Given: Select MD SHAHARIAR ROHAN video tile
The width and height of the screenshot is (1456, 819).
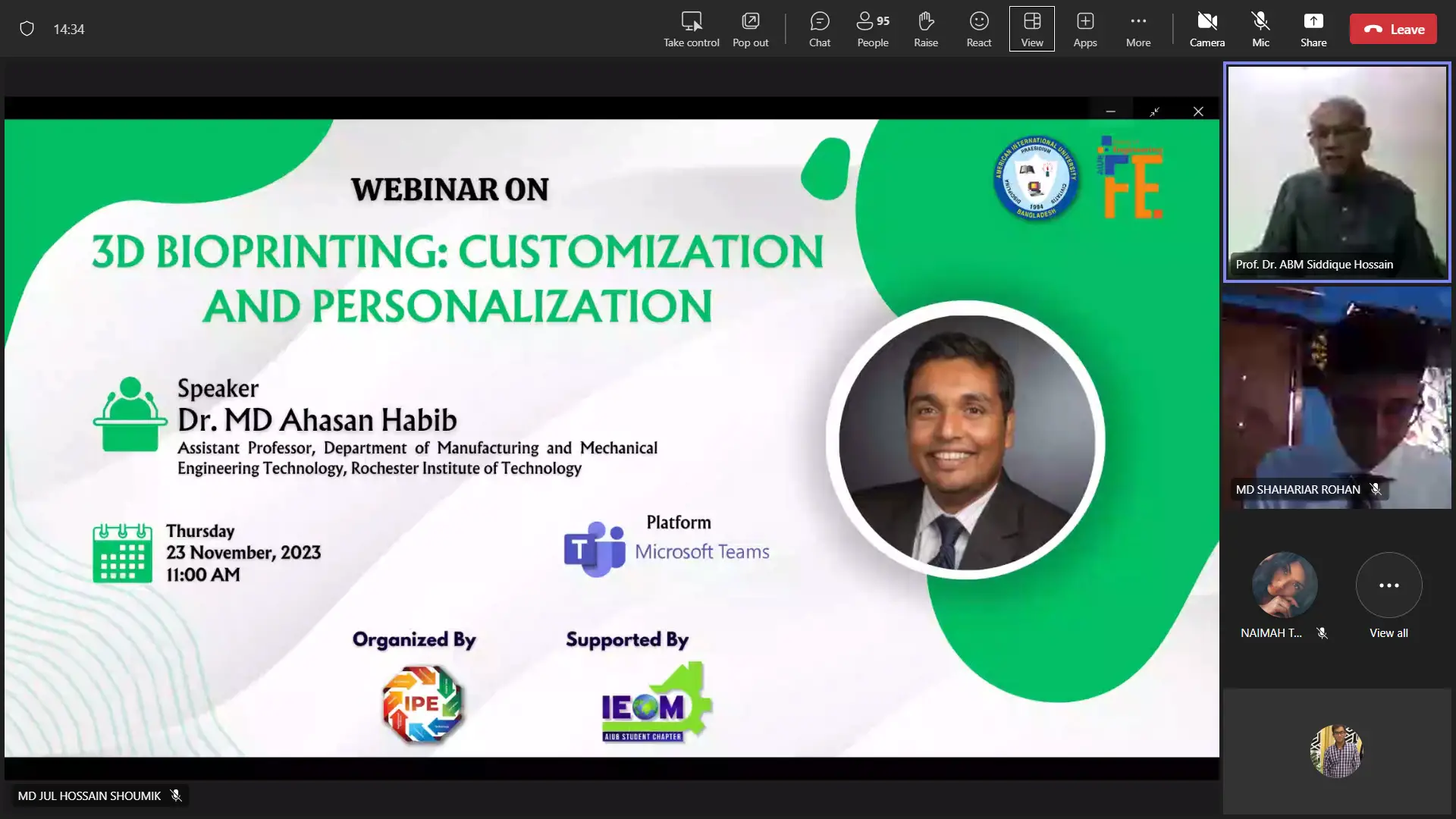Looking at the screenshot, I should pos(1336,398).
